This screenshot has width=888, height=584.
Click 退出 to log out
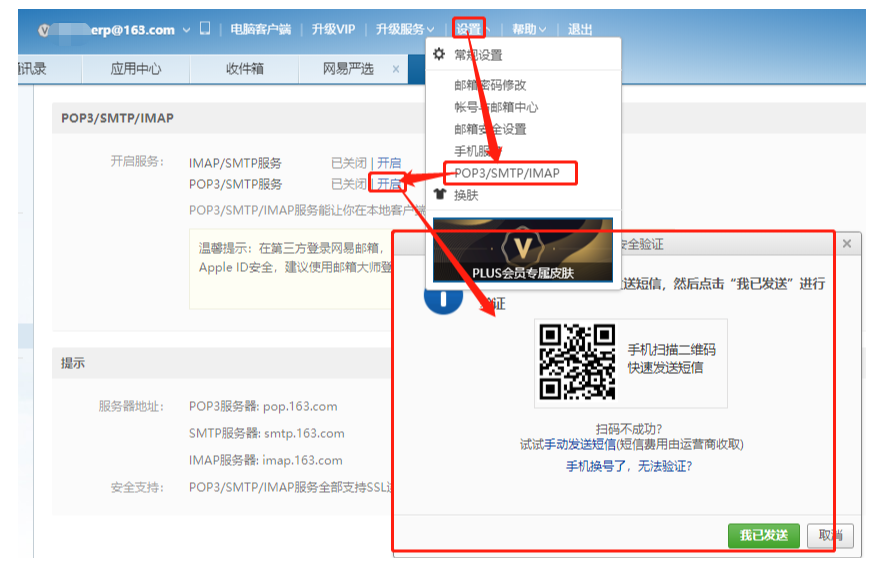pos(580,29)
